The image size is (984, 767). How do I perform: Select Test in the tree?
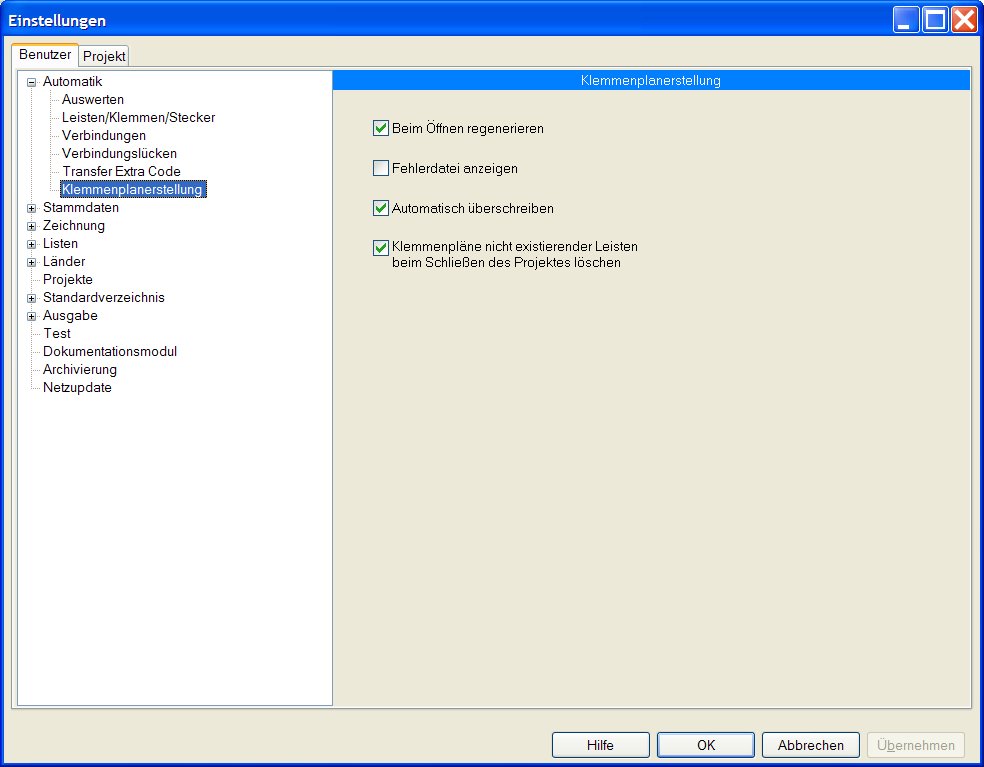point(56,334)
